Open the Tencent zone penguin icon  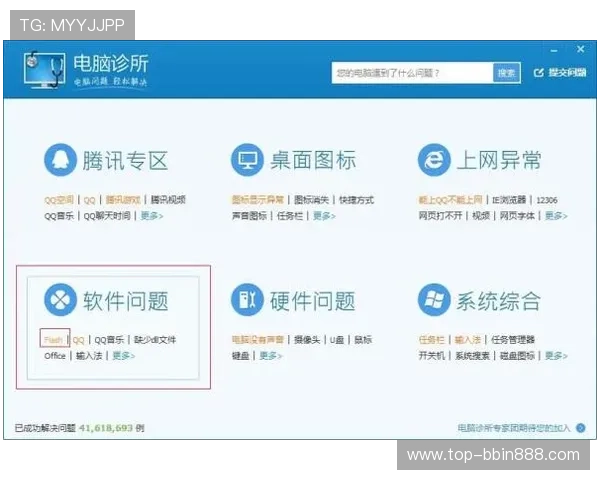click(x=60, y=160)
